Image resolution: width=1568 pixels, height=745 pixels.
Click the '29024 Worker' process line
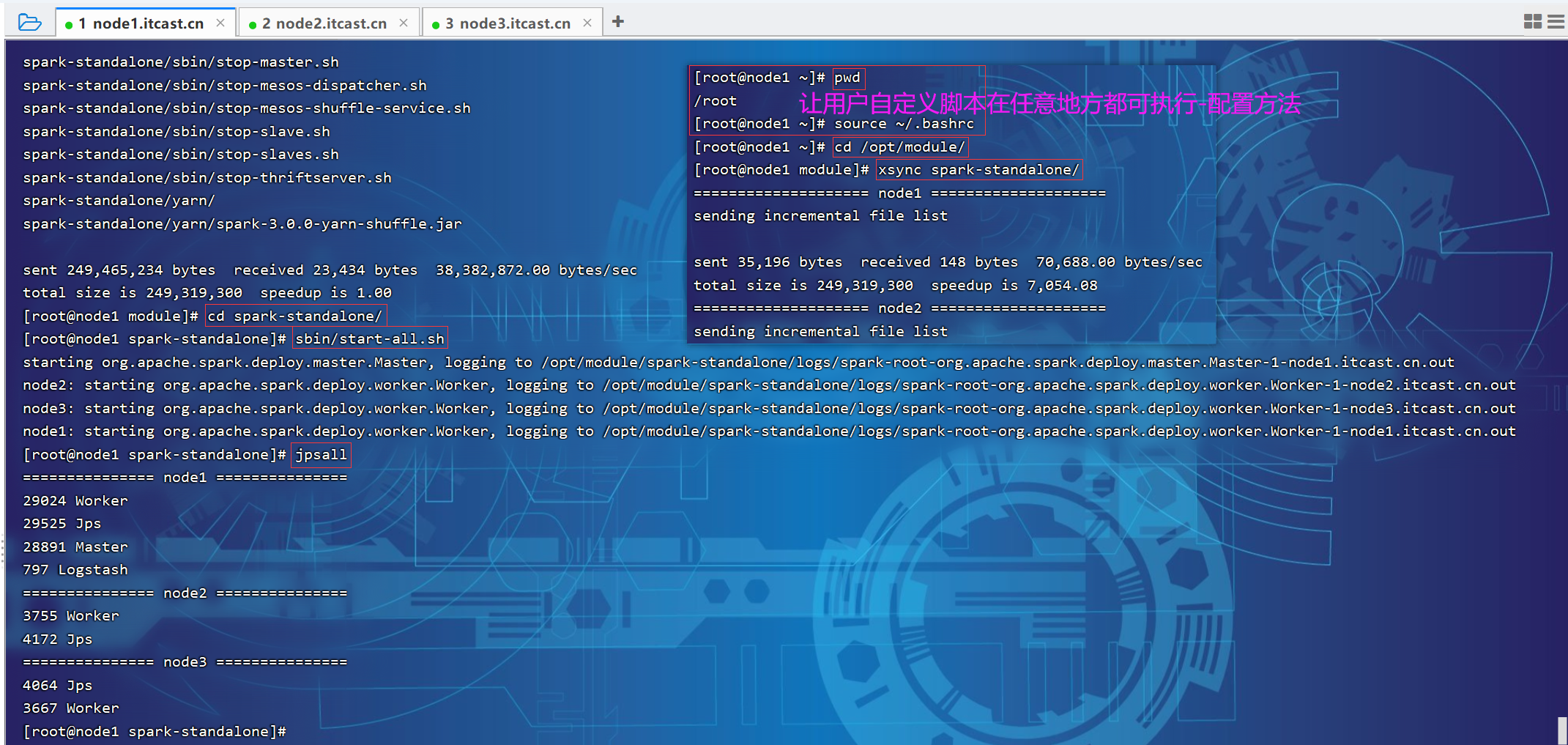pyautogui.click(x=75, y=501)
